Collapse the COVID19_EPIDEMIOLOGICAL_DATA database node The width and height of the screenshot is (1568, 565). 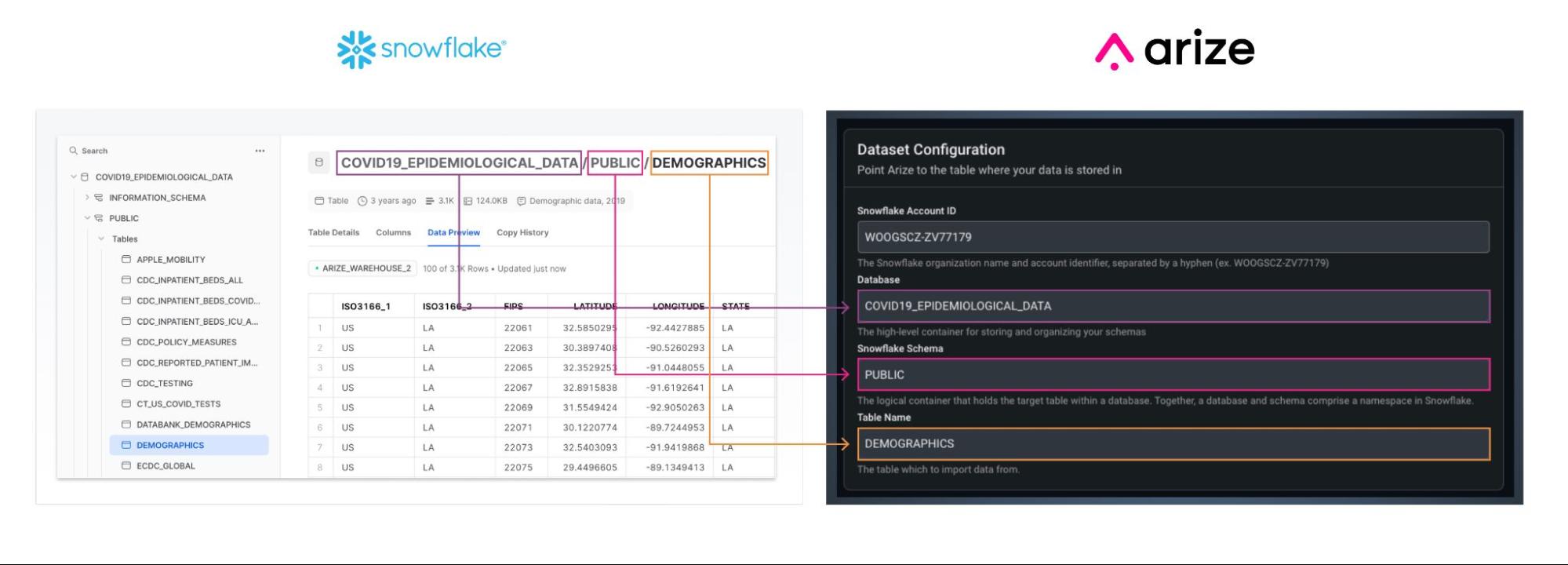click(x=74, y=177)
